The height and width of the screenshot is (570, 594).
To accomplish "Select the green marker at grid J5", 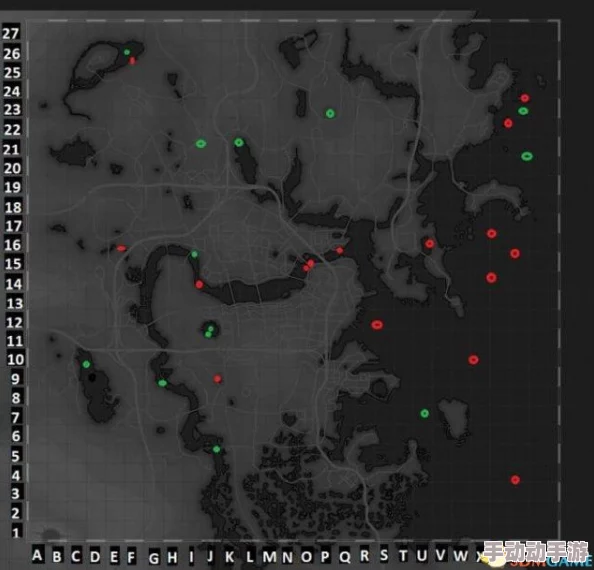I will [216, 449].
